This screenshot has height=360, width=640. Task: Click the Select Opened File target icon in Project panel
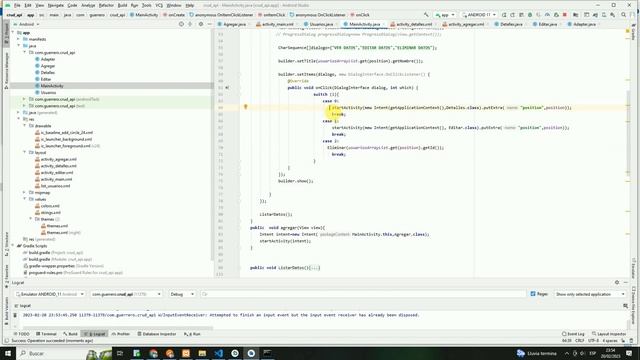(181, 24)
